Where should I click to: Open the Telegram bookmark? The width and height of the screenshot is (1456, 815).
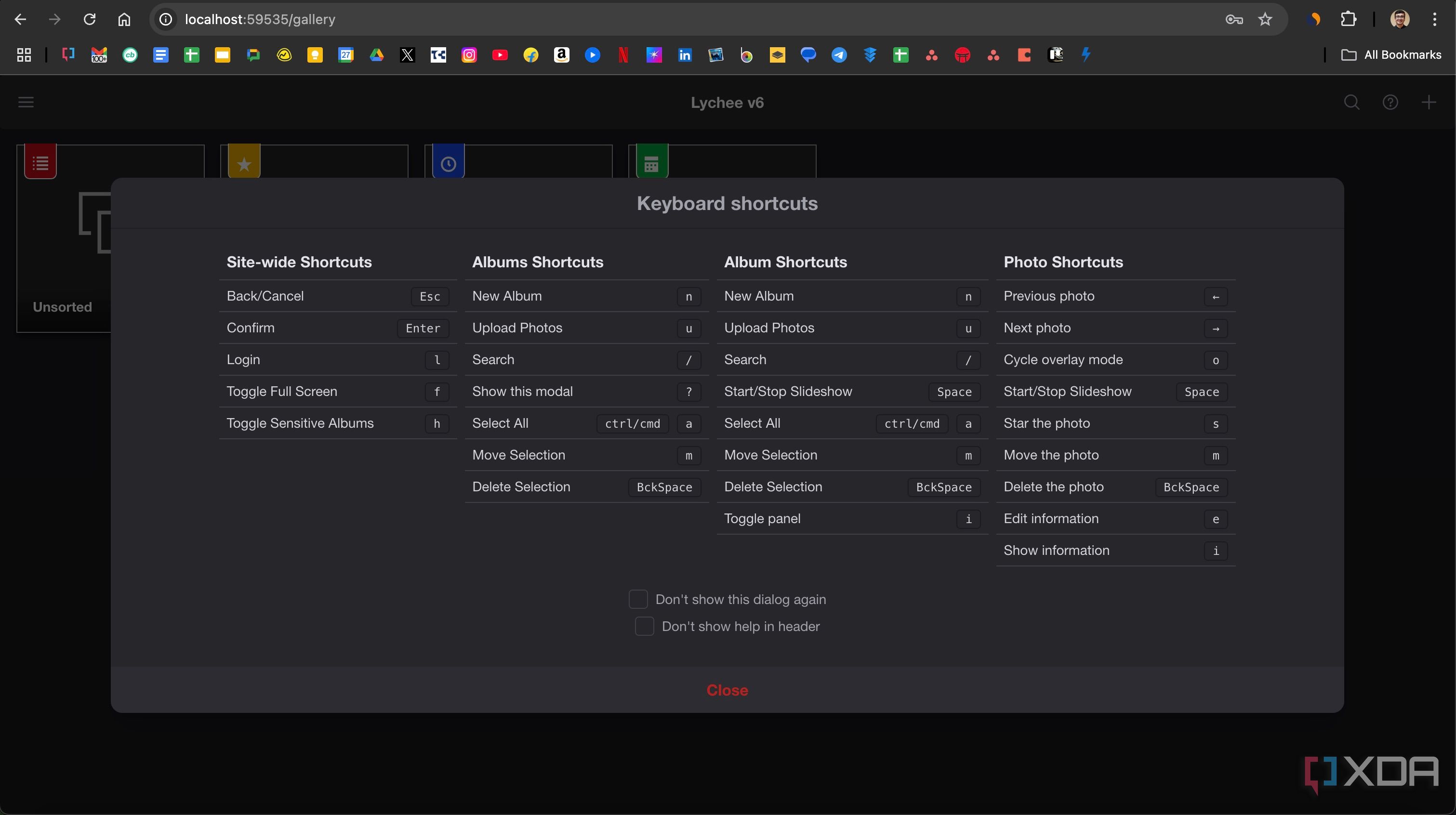839,55
